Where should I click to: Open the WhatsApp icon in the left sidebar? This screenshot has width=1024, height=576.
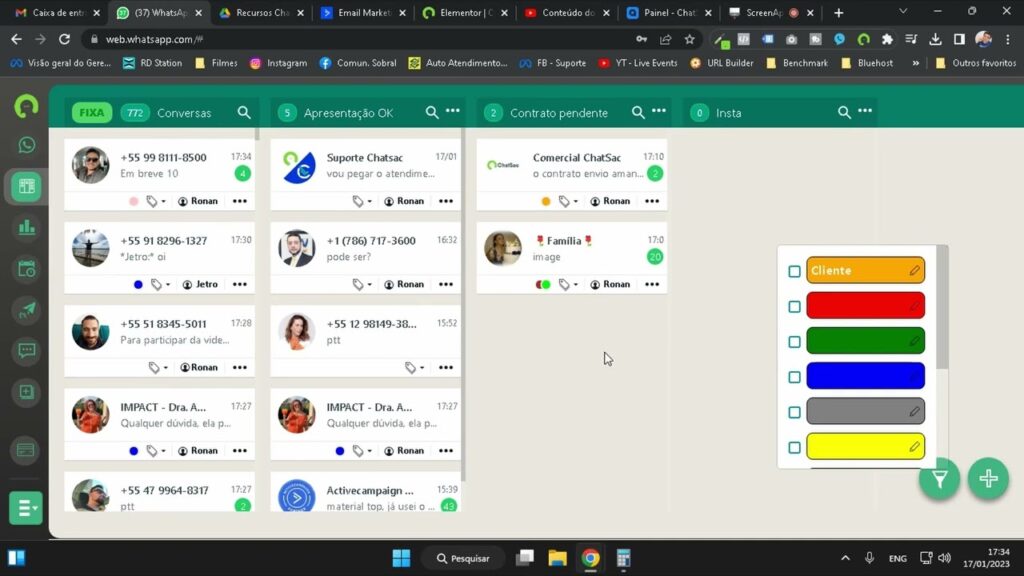tap(27, 145)
